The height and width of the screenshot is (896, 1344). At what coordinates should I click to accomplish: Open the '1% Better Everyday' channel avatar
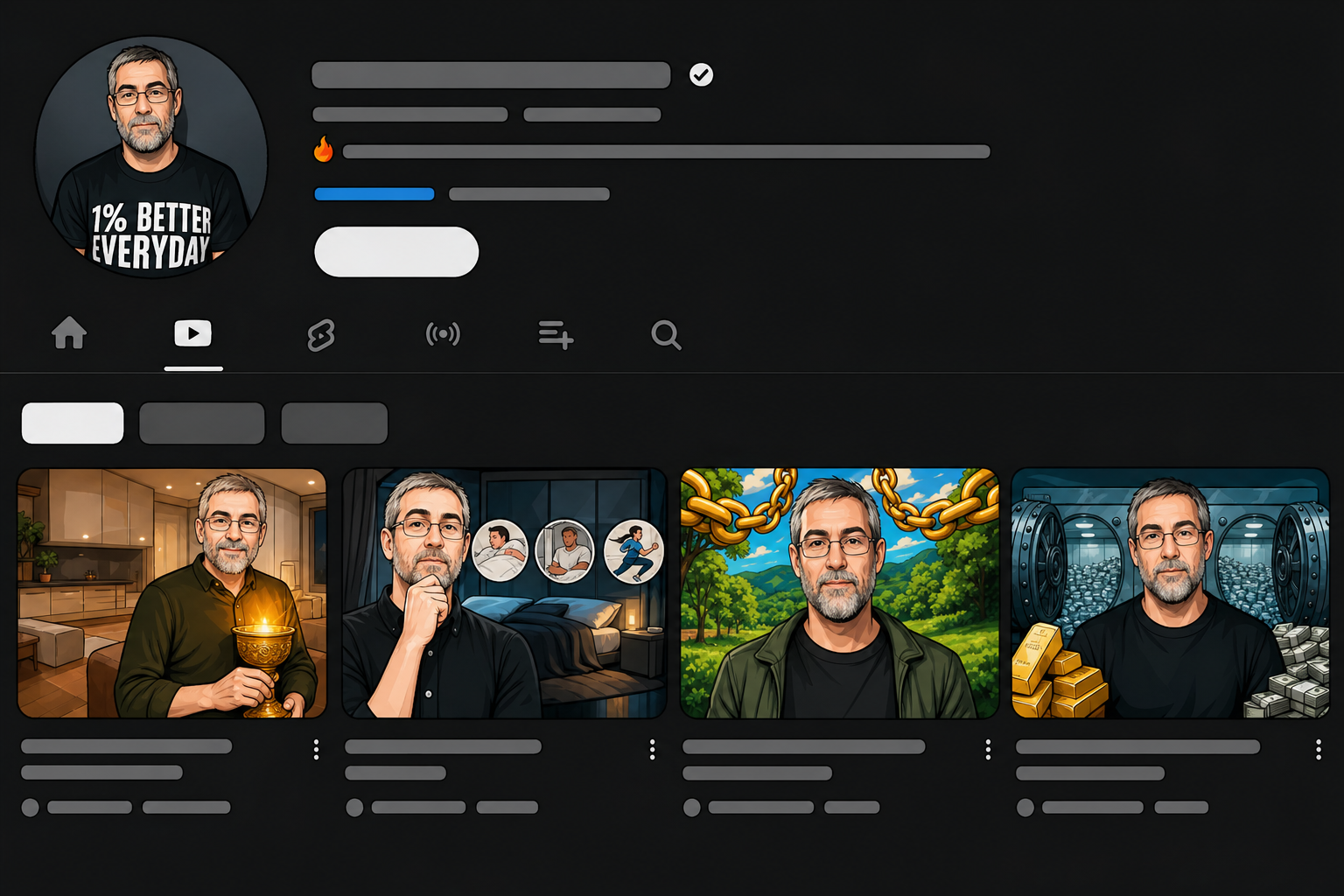click(x=150, y=157)
